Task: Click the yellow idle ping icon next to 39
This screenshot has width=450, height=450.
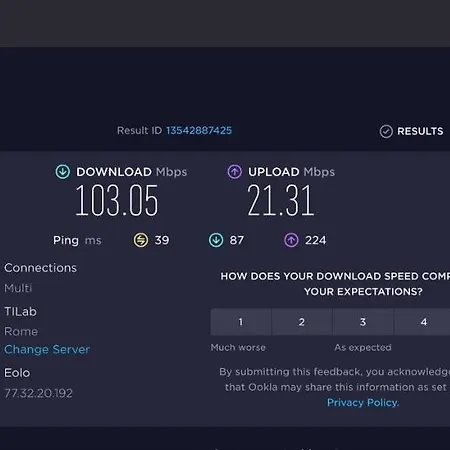Action: pos(141,240)
